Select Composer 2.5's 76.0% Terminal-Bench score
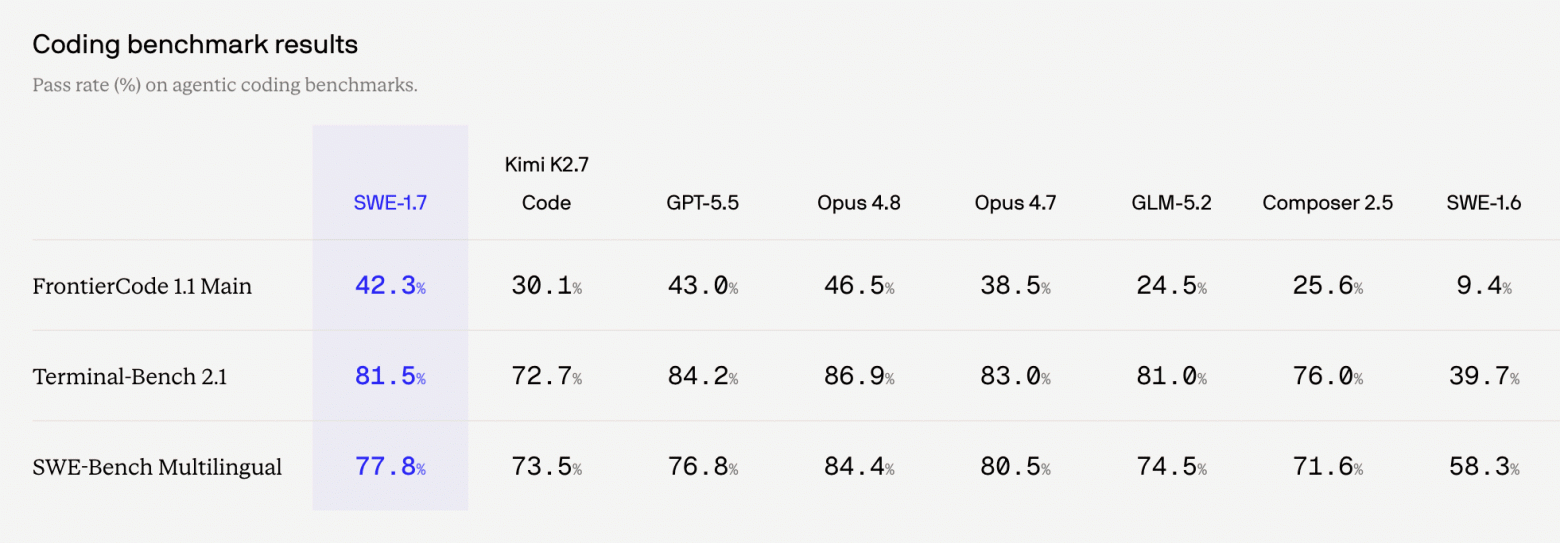1560x543 pixels. tap(1327, 377)
